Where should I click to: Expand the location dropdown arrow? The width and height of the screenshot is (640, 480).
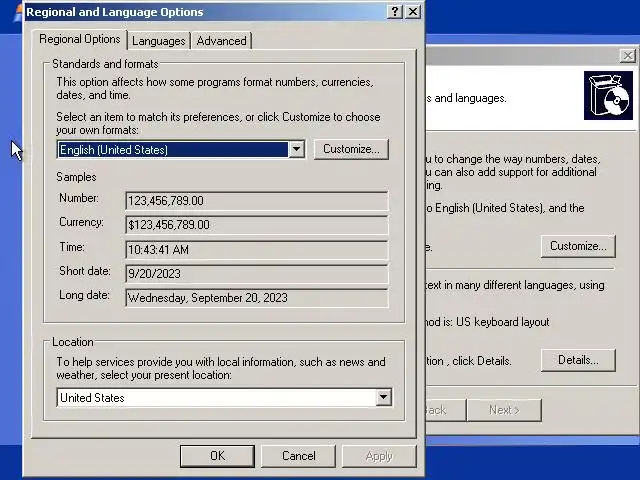pos(383,397)
